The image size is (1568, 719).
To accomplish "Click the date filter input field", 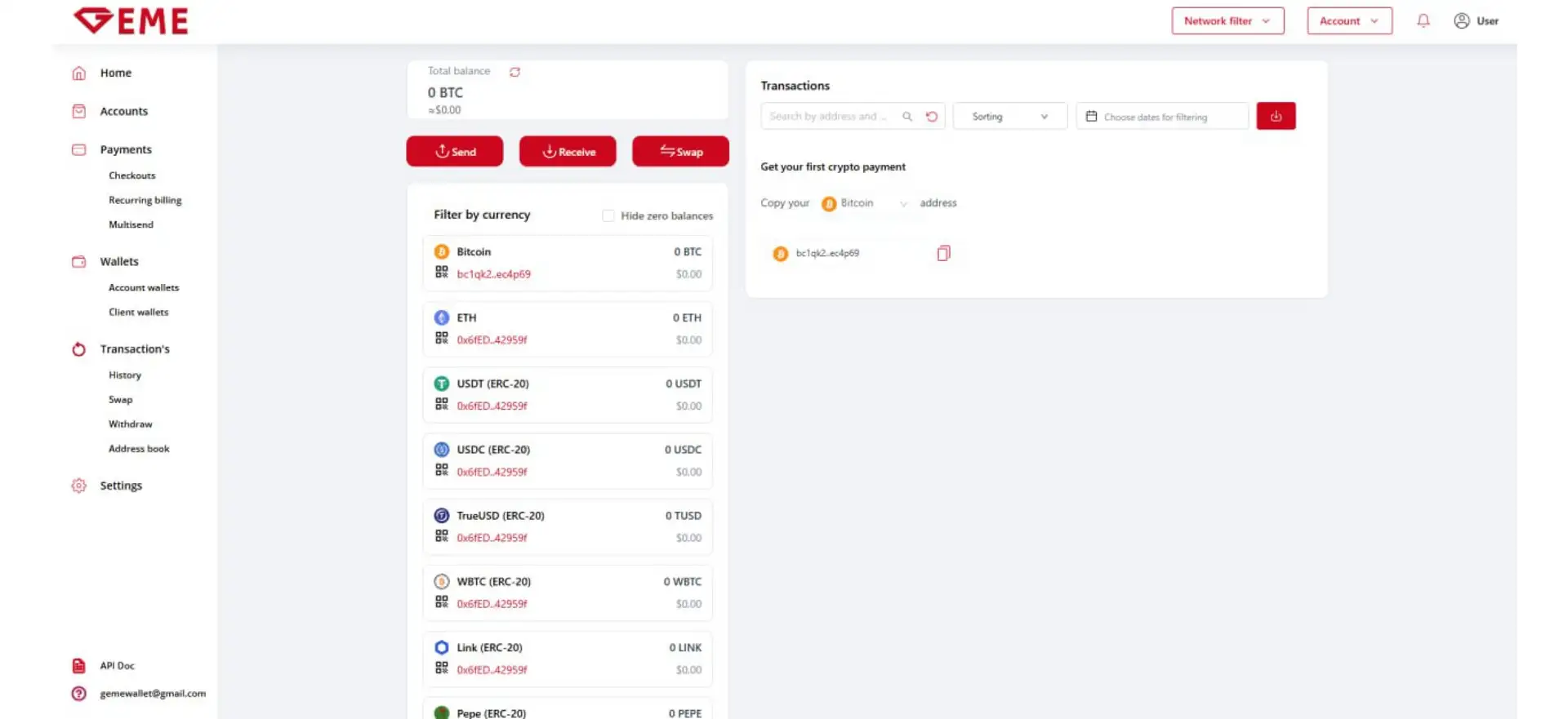I will (1162, 117).
